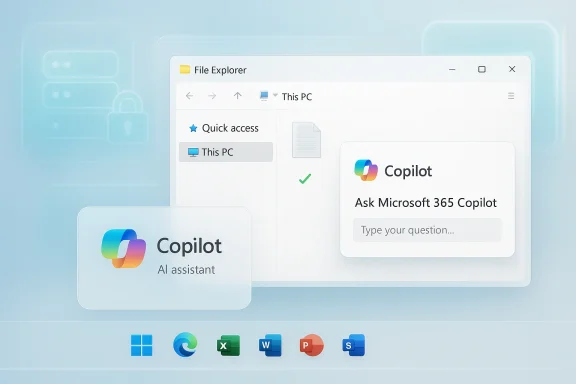Image resolution: width=576 pixels, height=384 pixels.
Task: Open Excel from the taskbar
Action: tap(228, 345)
